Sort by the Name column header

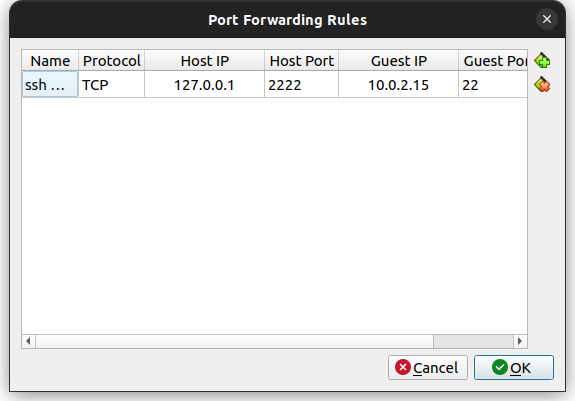pos(50,60)
